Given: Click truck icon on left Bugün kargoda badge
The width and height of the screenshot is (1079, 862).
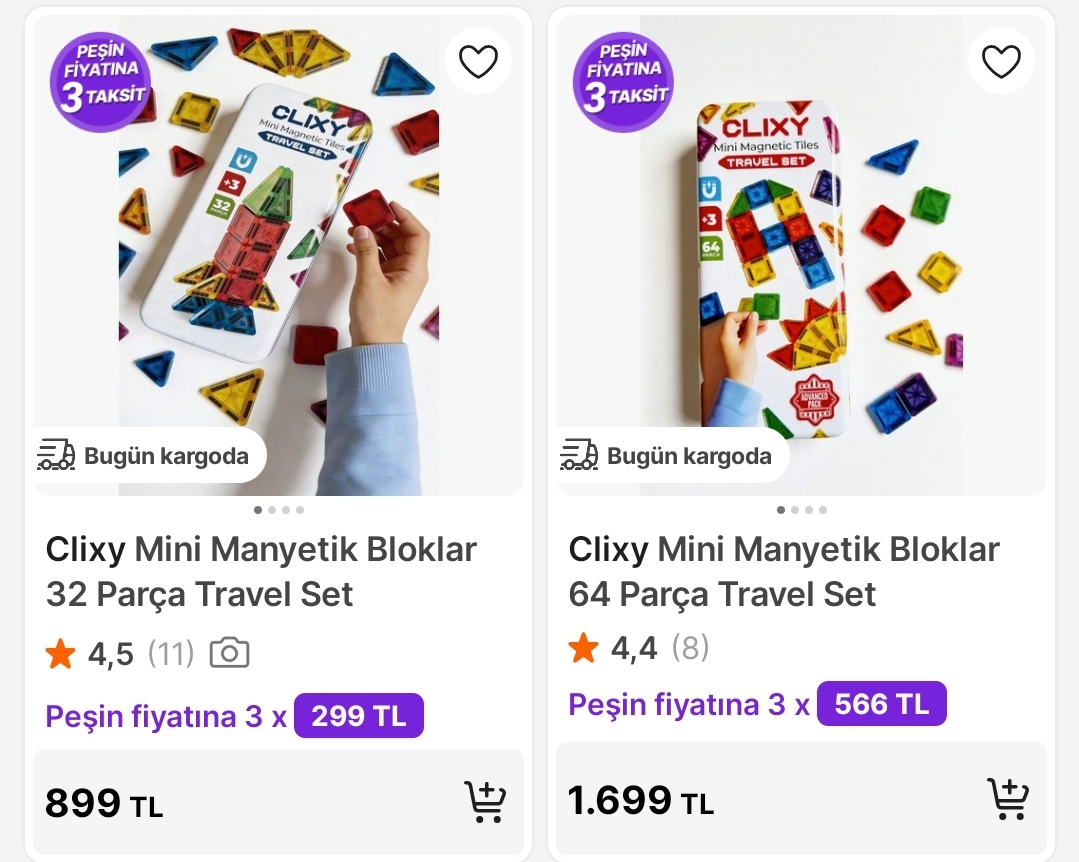Looking at the screenshot, I should 56,456.
